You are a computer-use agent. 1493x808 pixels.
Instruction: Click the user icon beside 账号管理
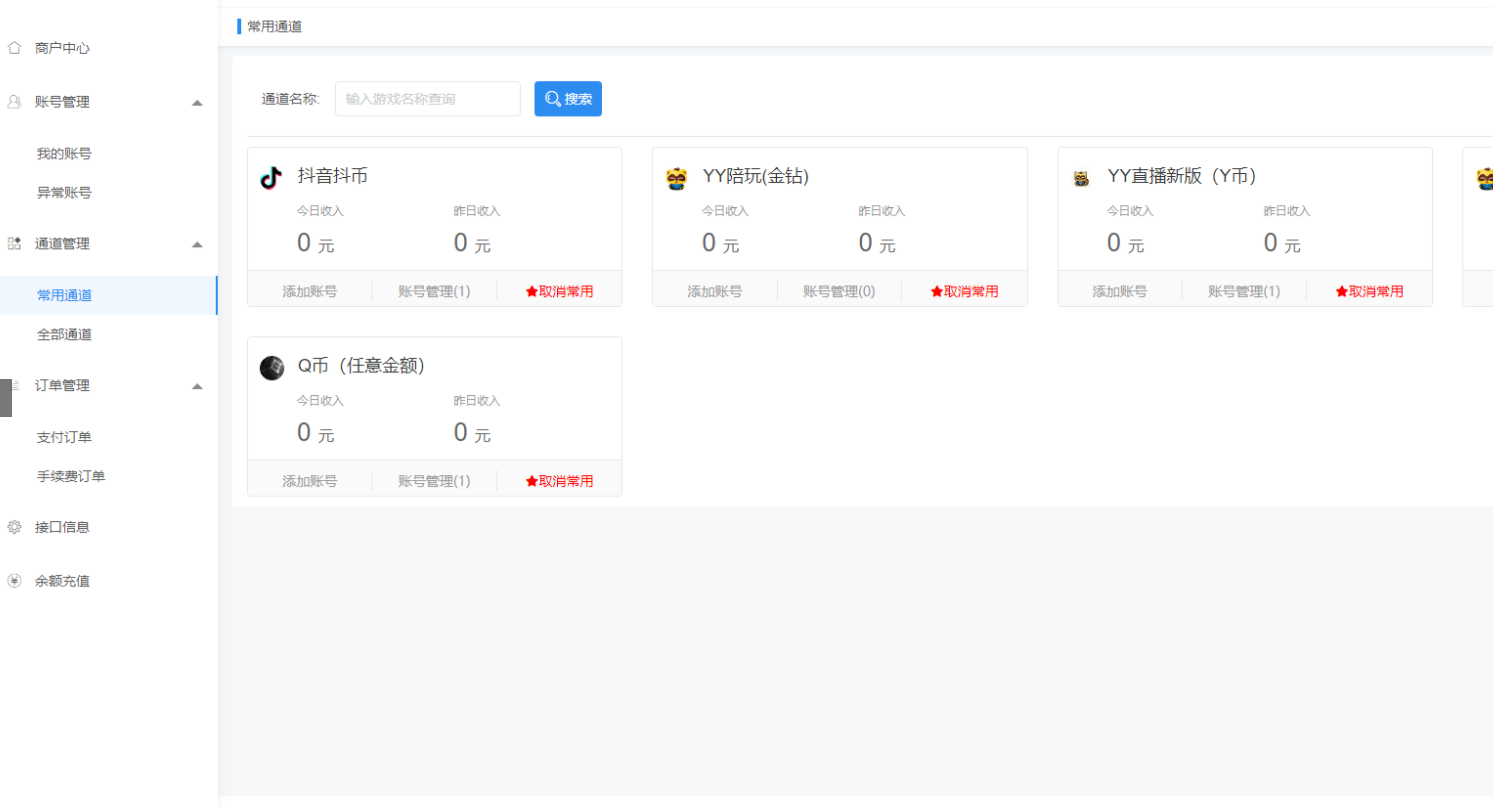point(14,102)
